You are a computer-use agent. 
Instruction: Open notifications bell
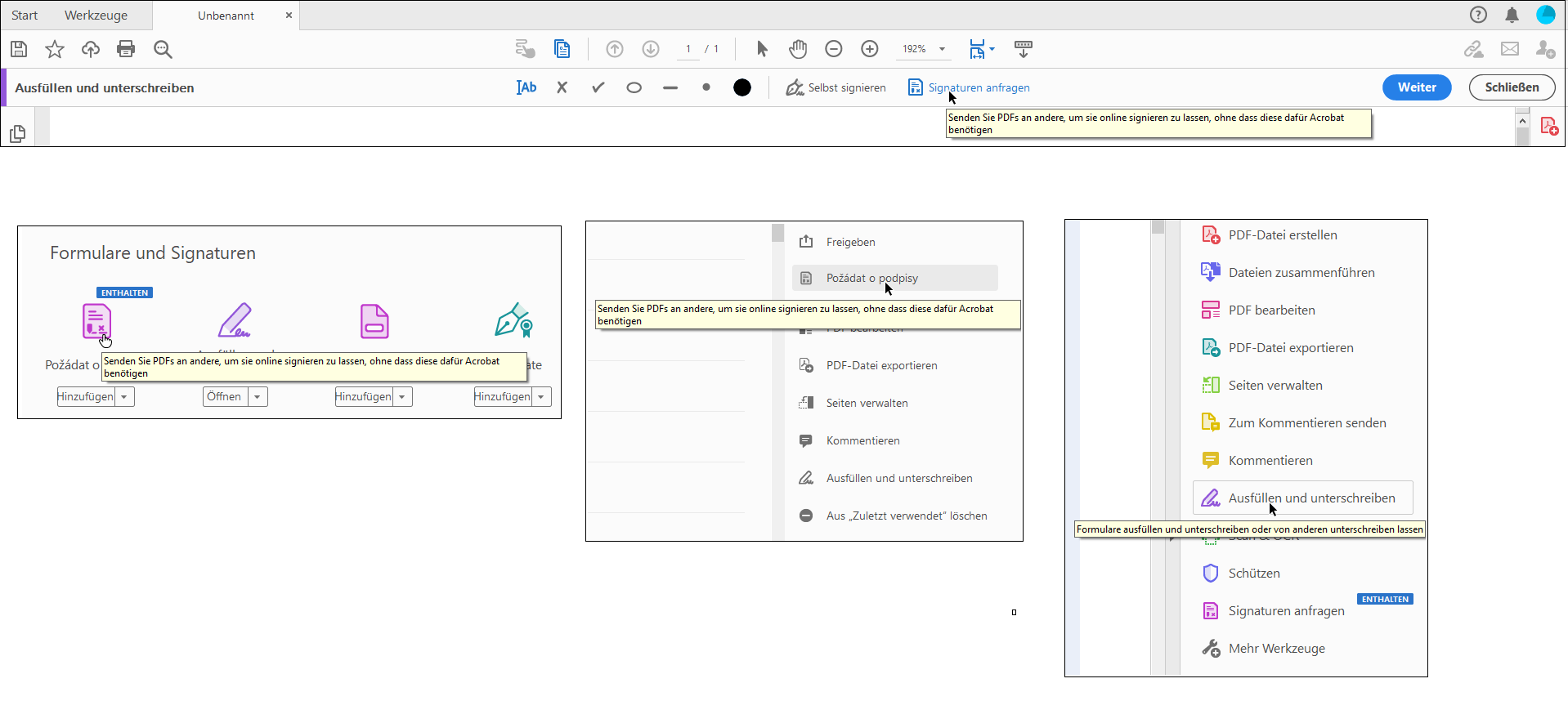coord(1512,15)
